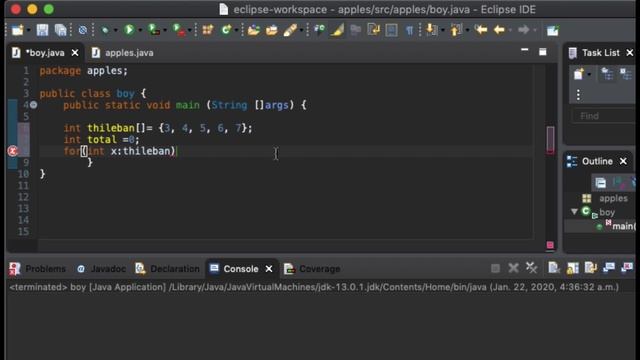Open the Coverage tab
640x360 pixels.
tap(312, 269)
